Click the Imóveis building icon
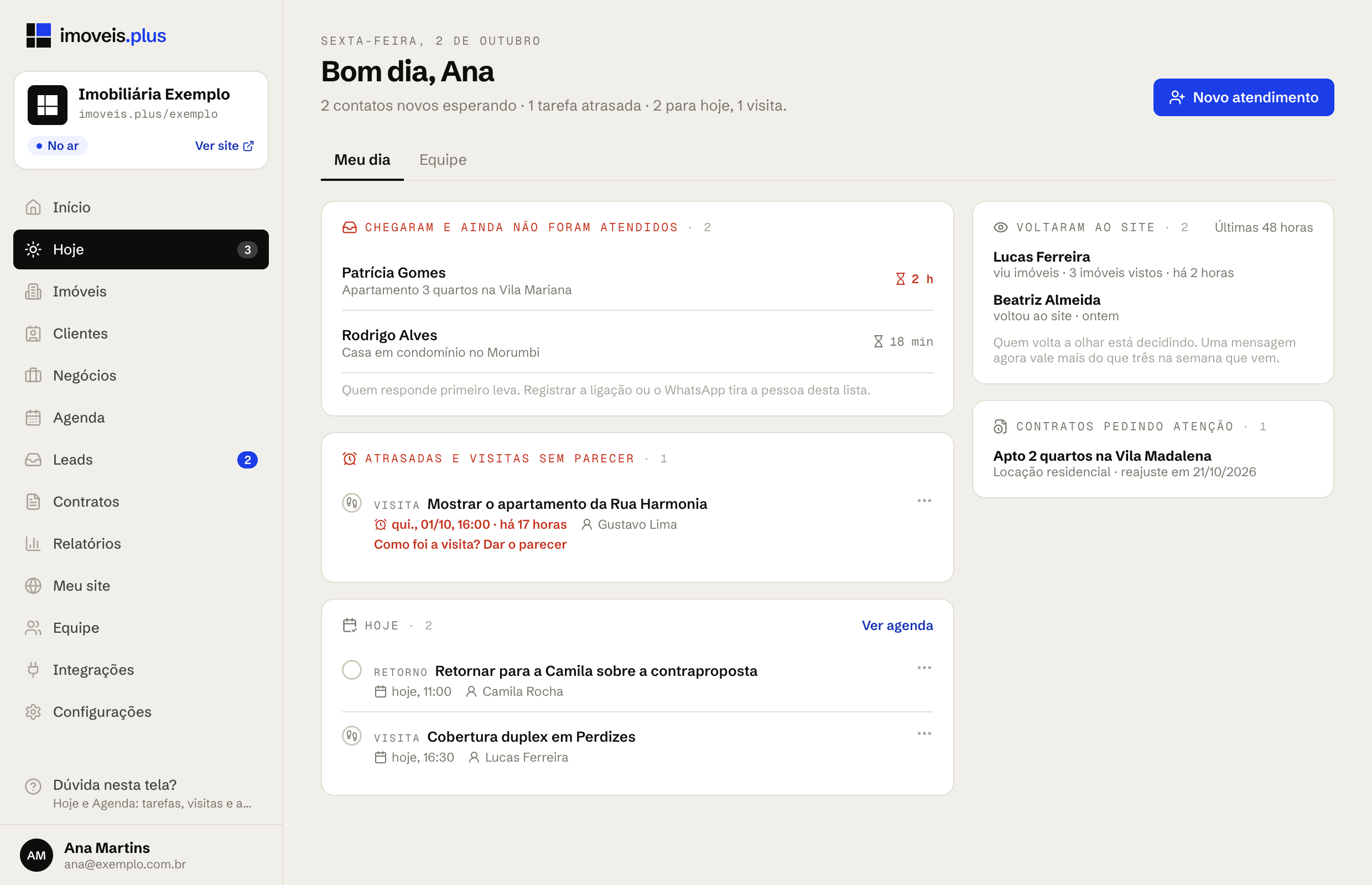The height and width of the screenshot is (885, 1372). point(33,291)
